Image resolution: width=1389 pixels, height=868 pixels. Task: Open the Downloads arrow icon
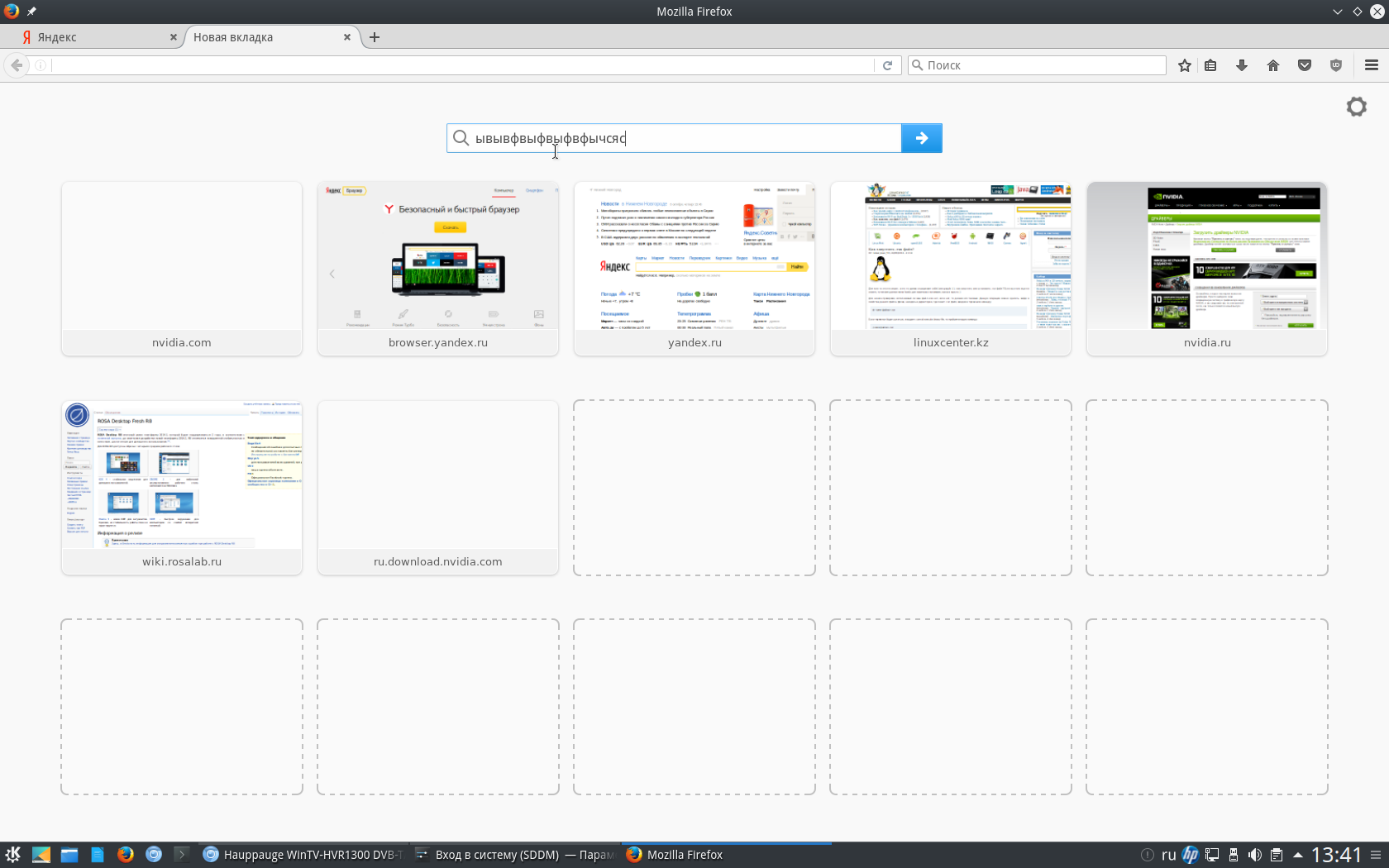coord(1242,65)
